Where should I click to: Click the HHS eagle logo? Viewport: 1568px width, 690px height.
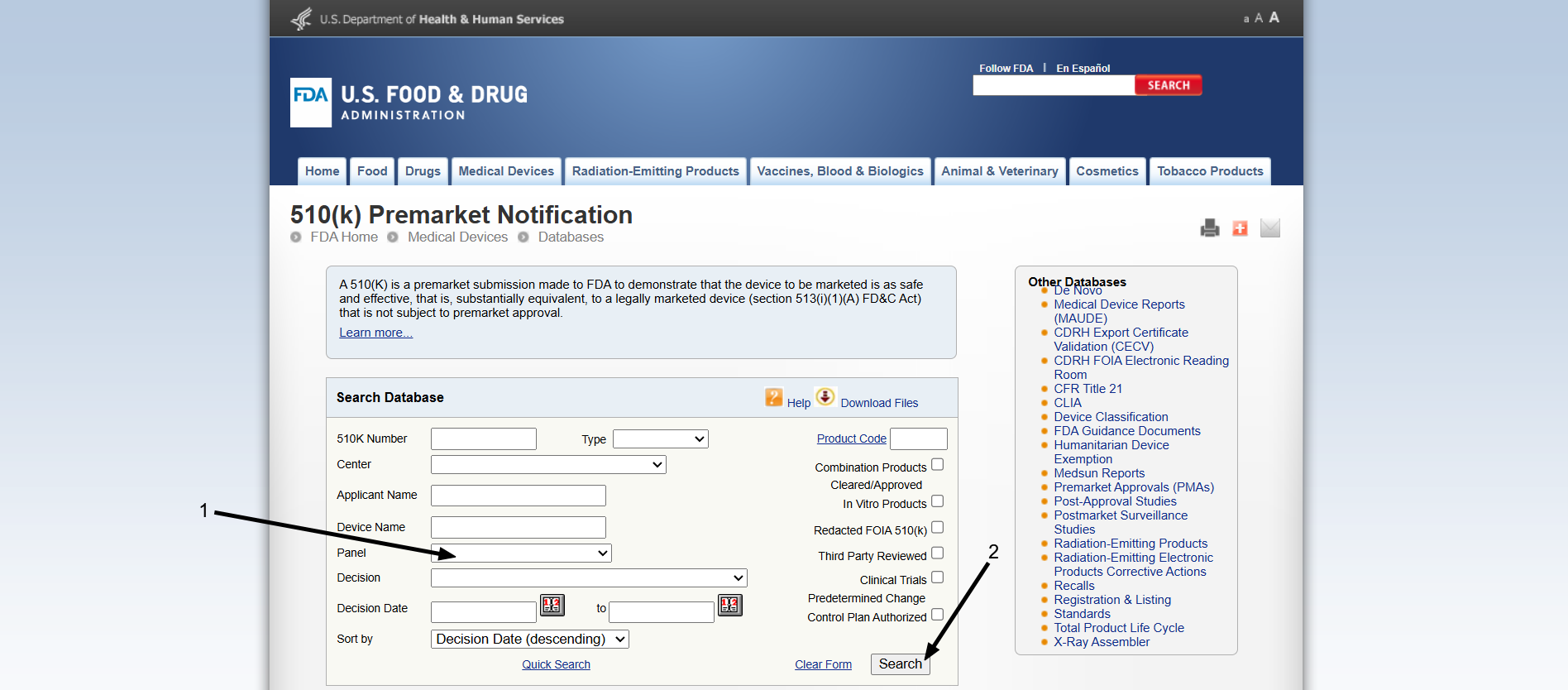(x=301, y=18)
